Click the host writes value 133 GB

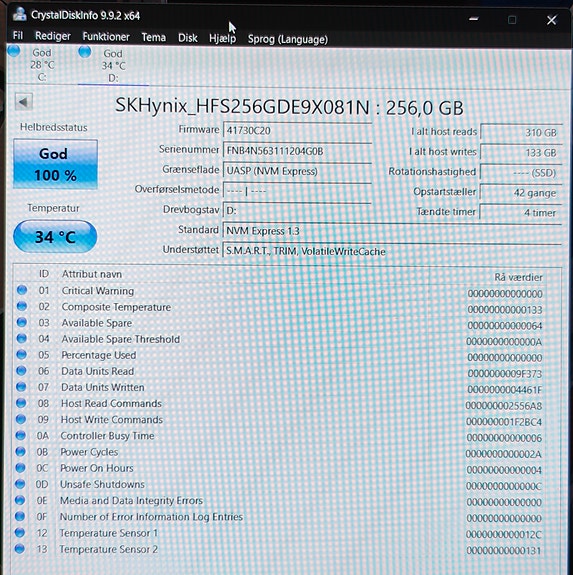521,153
